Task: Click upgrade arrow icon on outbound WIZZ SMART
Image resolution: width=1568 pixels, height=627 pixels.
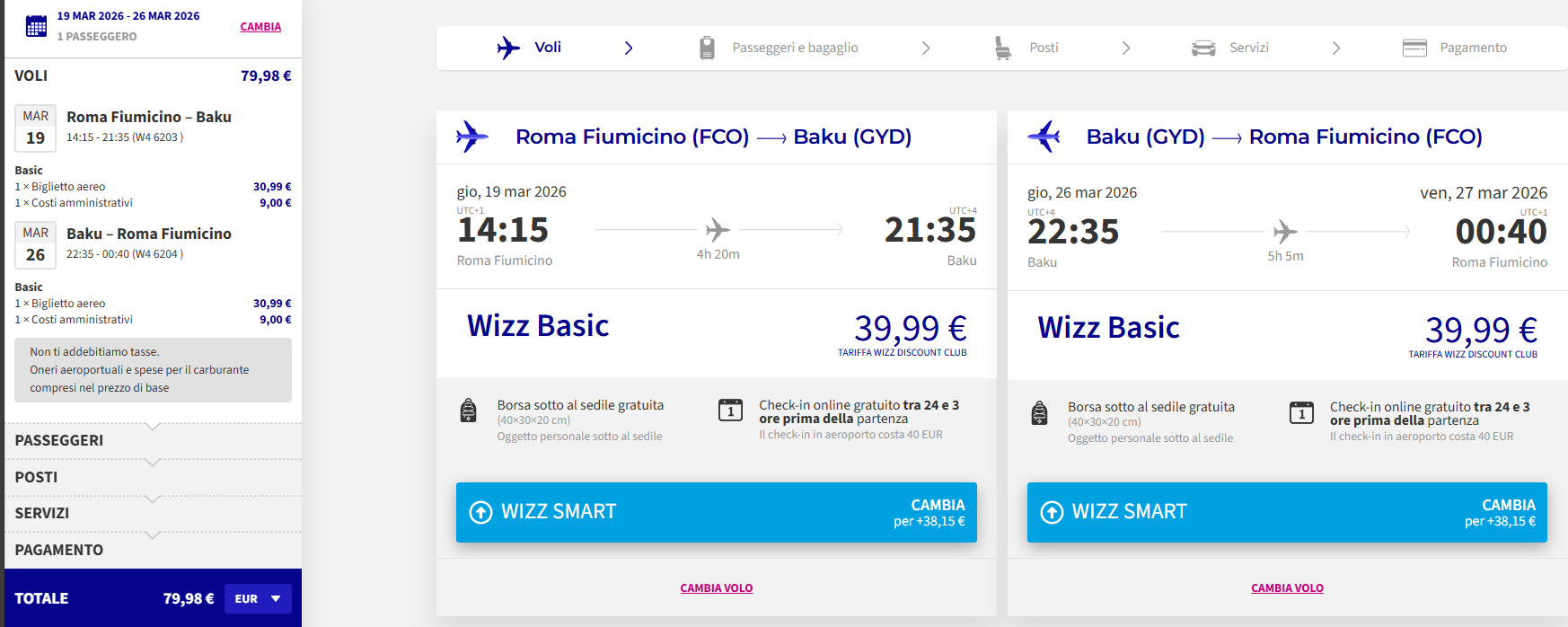Action: [x=481, y=512]
